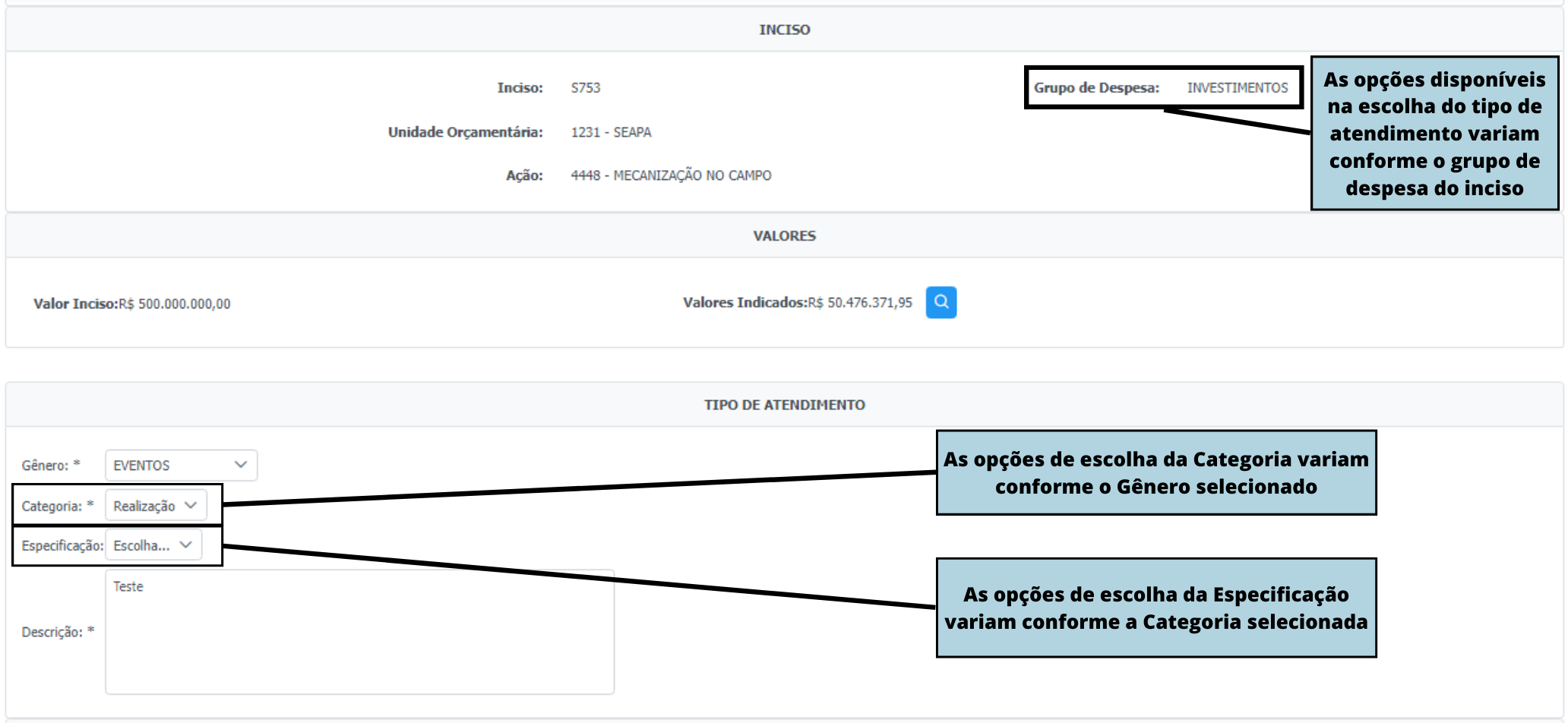Click the Grupo de Despesa label
Image resolution: width=1568 pixels, height=723 pixels.
[1095, 88]
